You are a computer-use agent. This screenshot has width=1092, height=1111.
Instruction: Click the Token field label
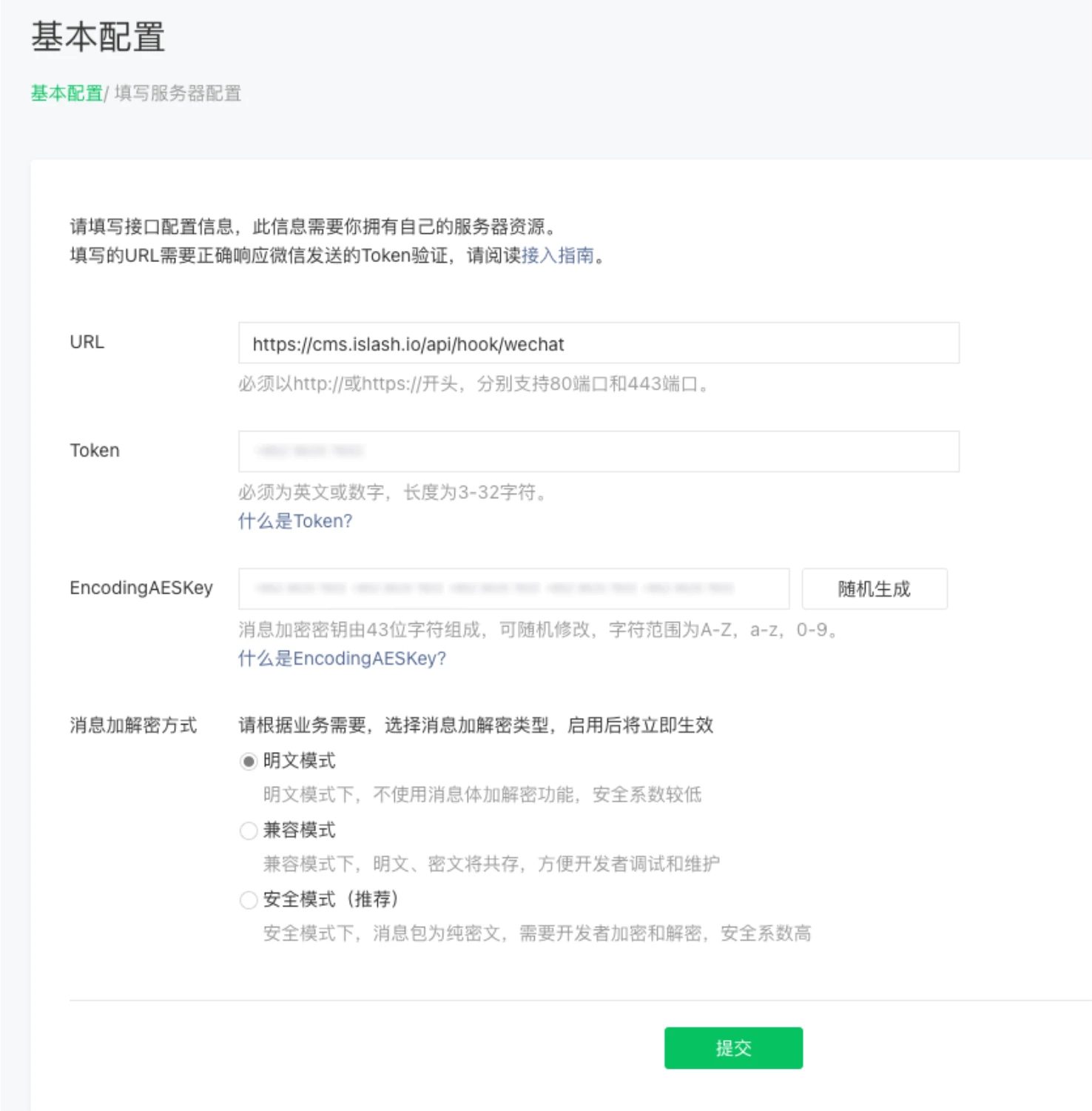(x=94, y=450)
